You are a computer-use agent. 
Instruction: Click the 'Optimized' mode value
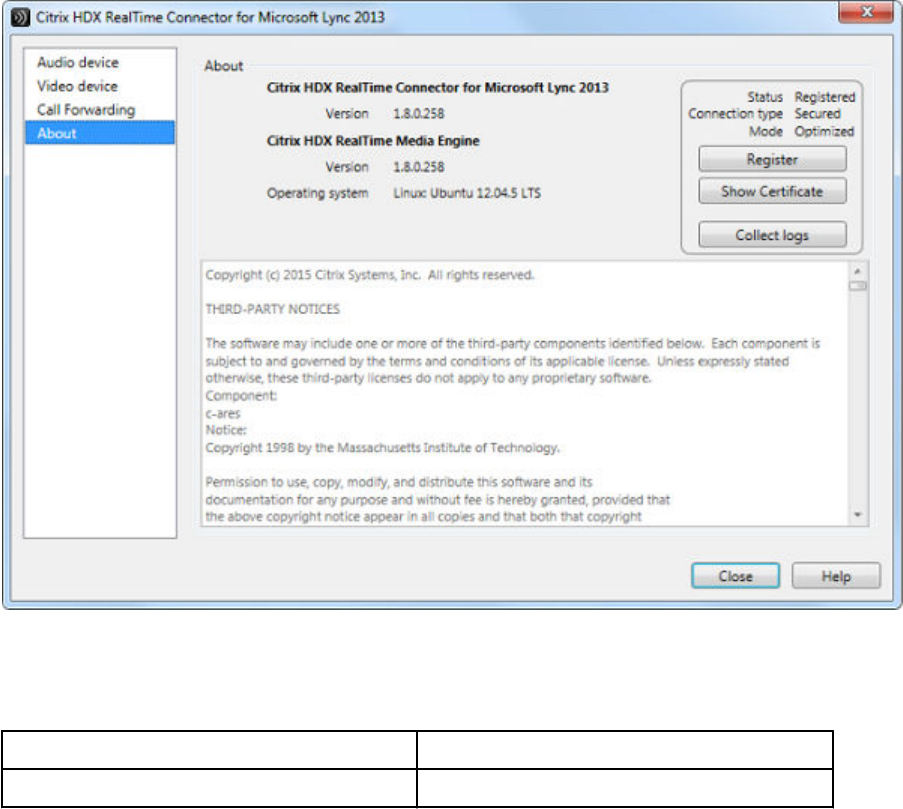(824, 131)
